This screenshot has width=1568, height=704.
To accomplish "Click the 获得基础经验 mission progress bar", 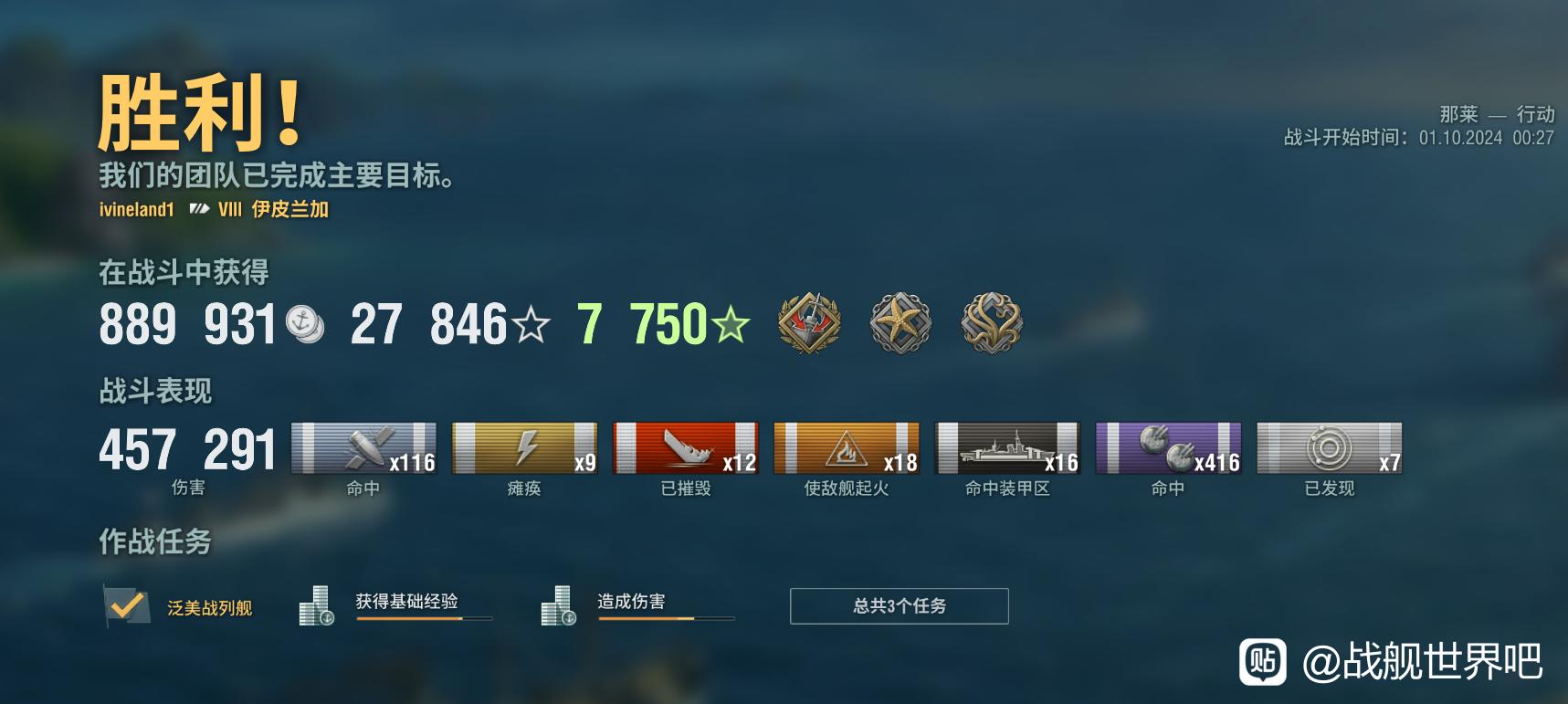I will (425, 619).
